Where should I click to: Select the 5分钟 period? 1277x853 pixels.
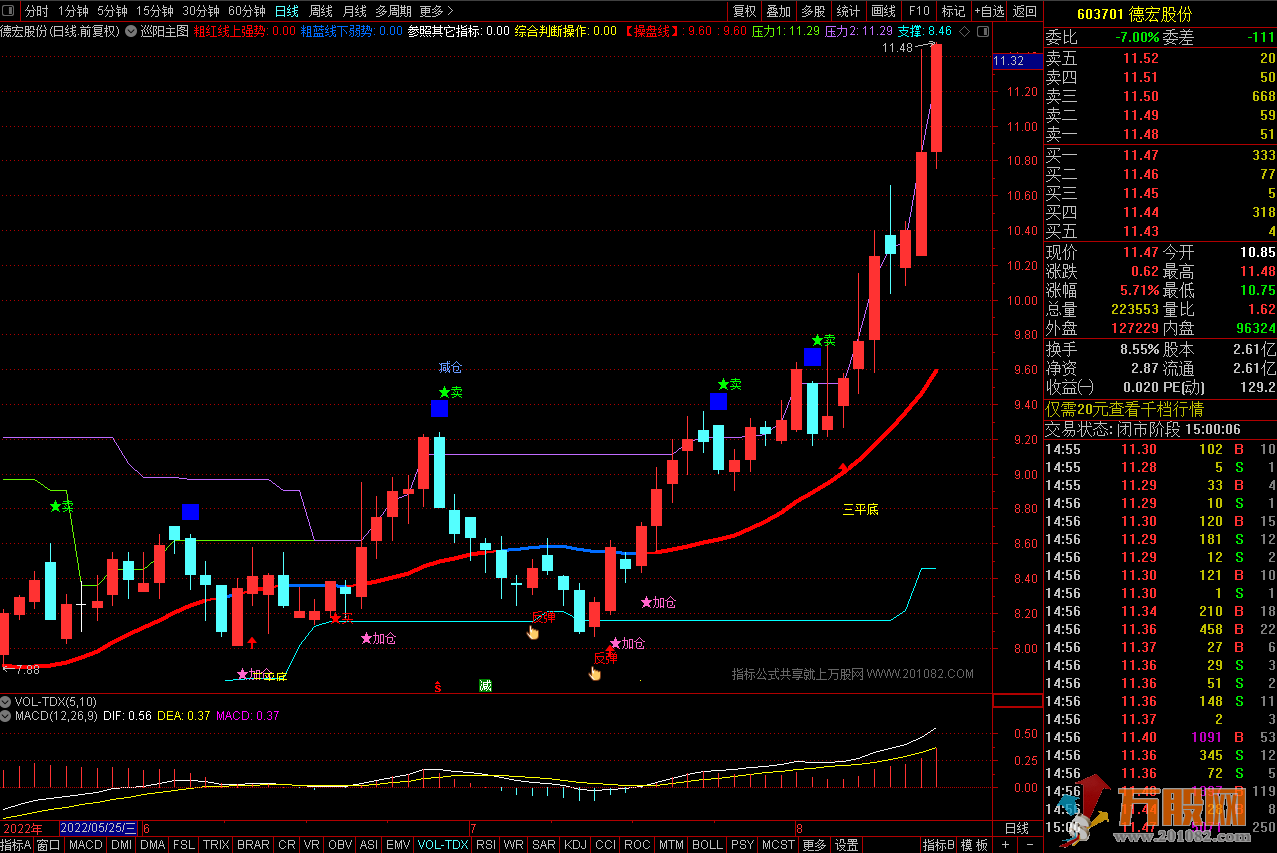(112, 11)
